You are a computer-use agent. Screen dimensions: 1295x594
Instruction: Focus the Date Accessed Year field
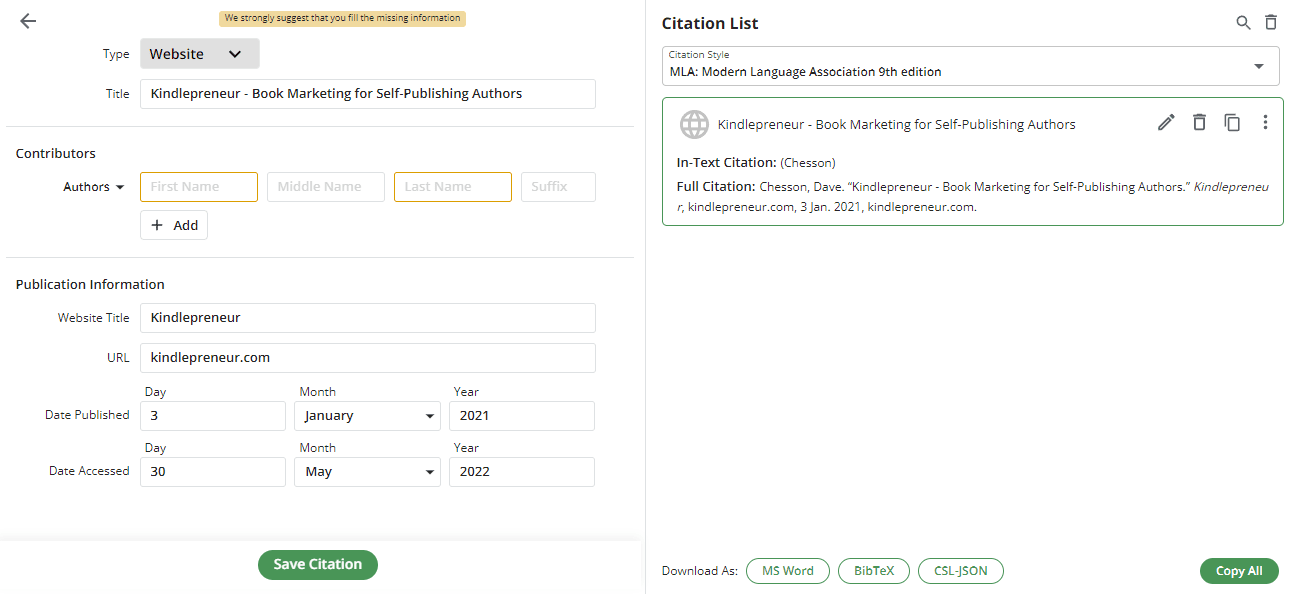point(522,472)
